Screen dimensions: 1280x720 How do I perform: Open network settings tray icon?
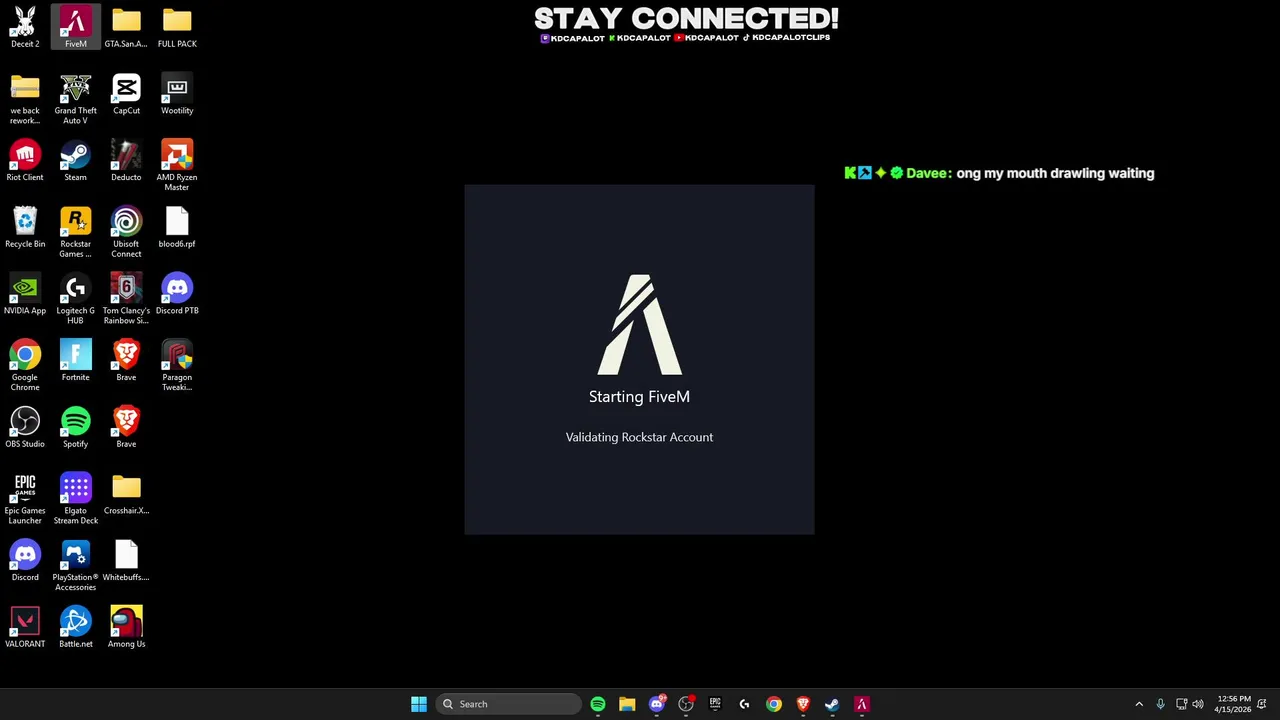tap(1181, 704)
